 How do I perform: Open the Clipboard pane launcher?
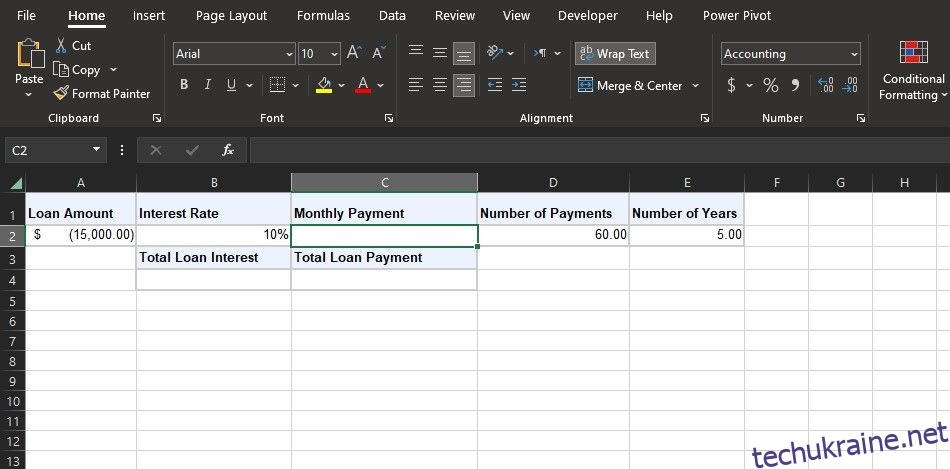coord(157,119)
